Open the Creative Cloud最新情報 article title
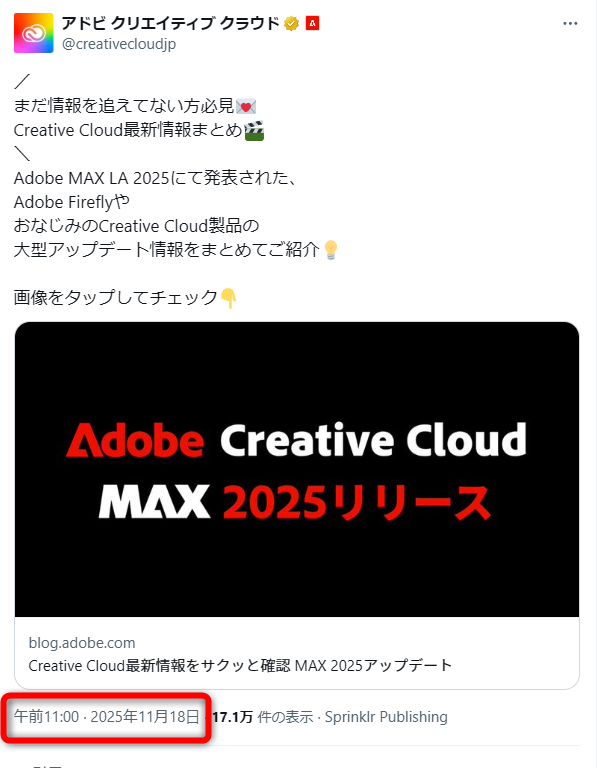597x768 pixels. (240, 665)
